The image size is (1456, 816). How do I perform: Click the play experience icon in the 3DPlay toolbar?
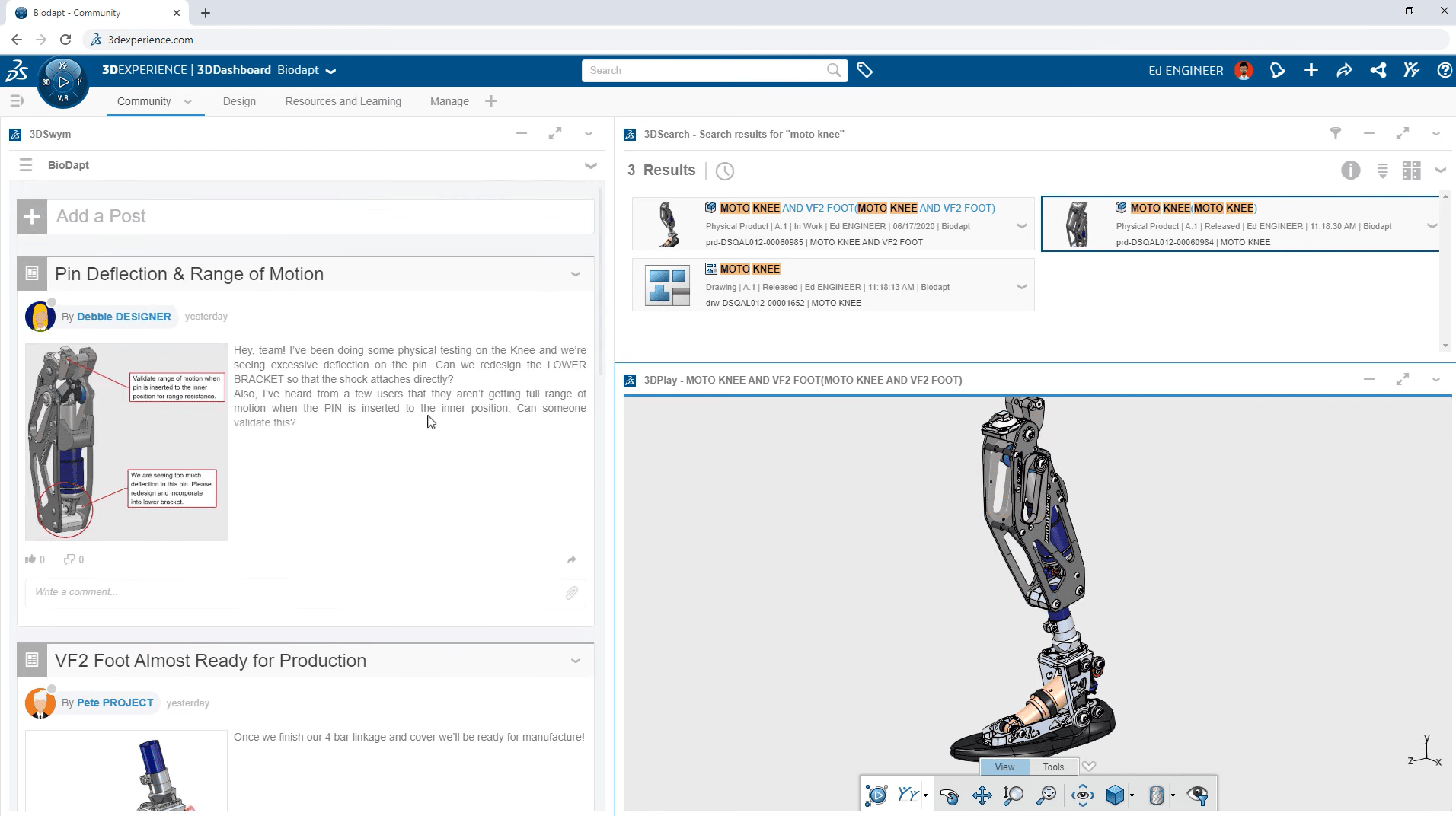coord(876,795)
